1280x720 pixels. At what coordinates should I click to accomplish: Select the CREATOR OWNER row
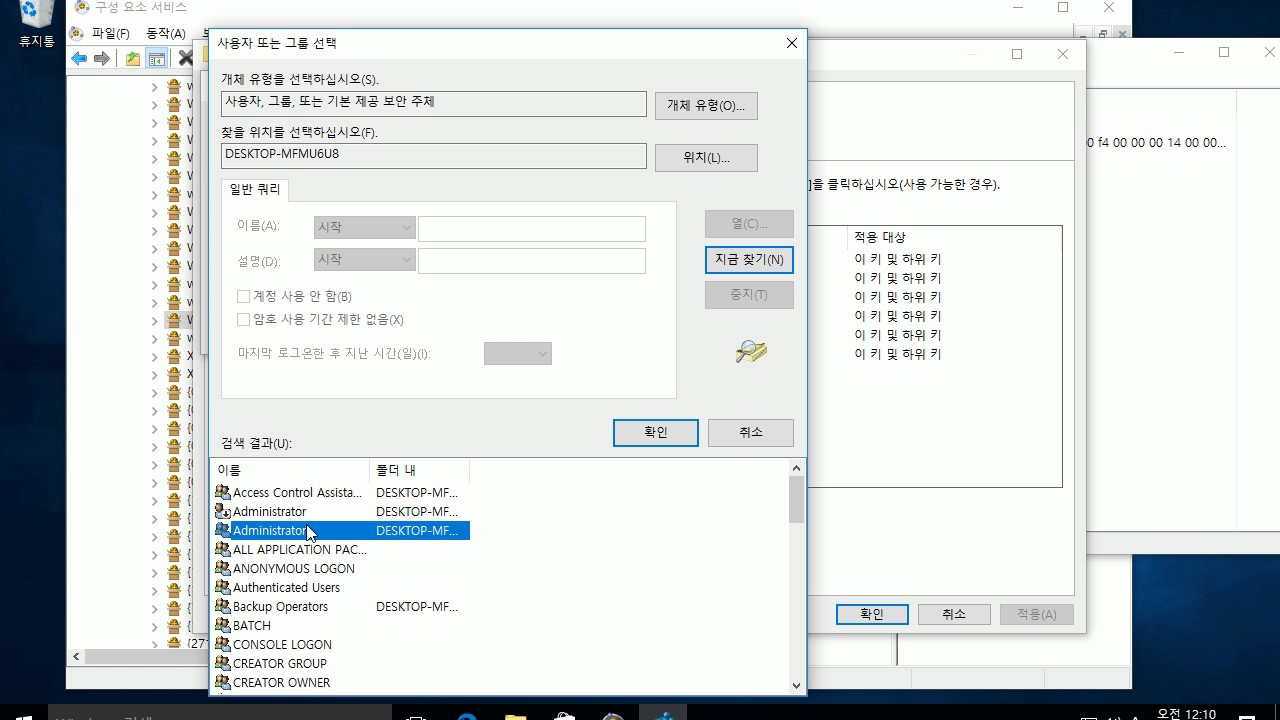(340, 682)
